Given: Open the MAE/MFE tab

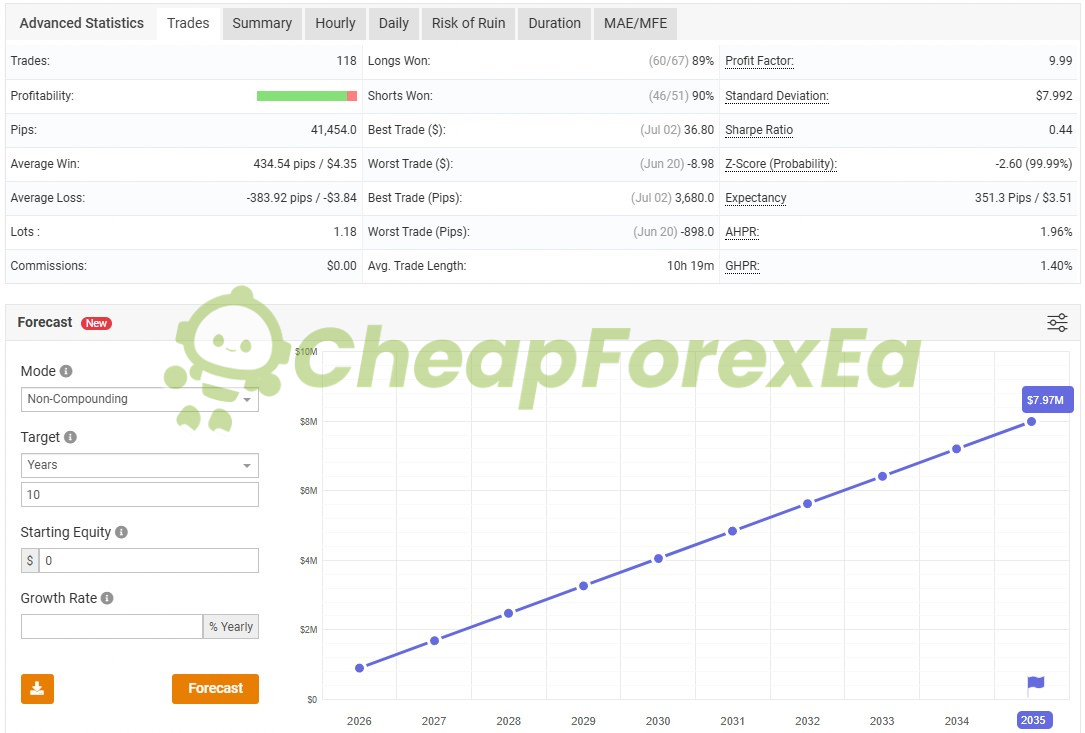Looking at the screenshot, I should coord(636,24).
